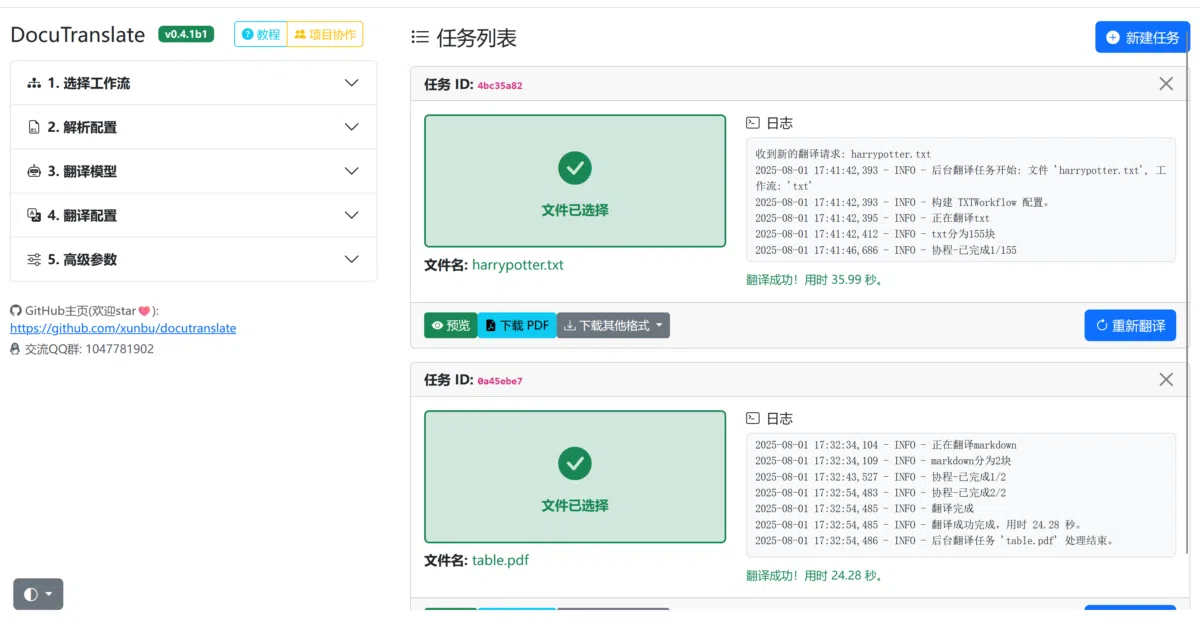The image size is (1200, 630).
Task: Click the green checkmark icon in the table.pdf dropzone
Action: 575,464
